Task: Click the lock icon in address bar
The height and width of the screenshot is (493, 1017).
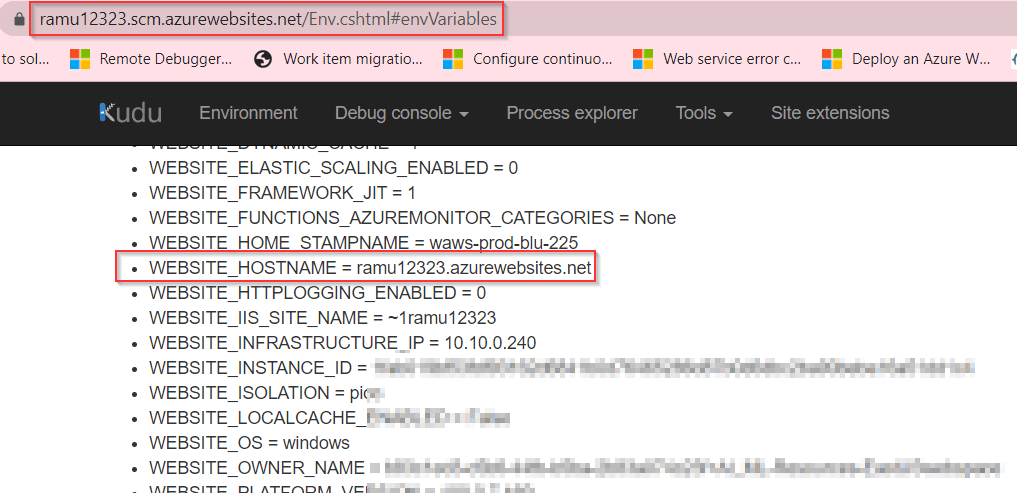Action: (19, 19)
